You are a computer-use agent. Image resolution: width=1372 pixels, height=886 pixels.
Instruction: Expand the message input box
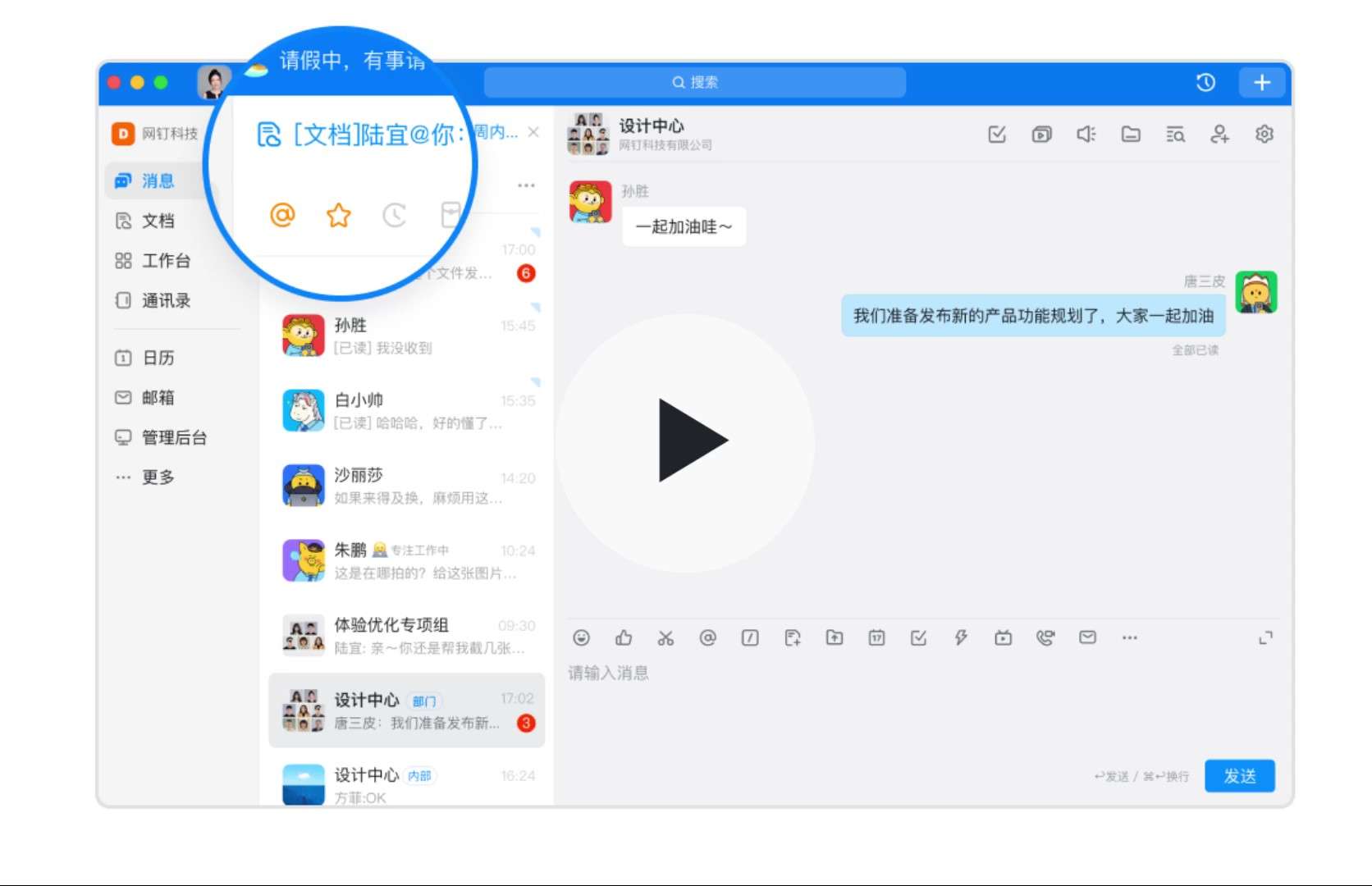(x=1266, y=637)
